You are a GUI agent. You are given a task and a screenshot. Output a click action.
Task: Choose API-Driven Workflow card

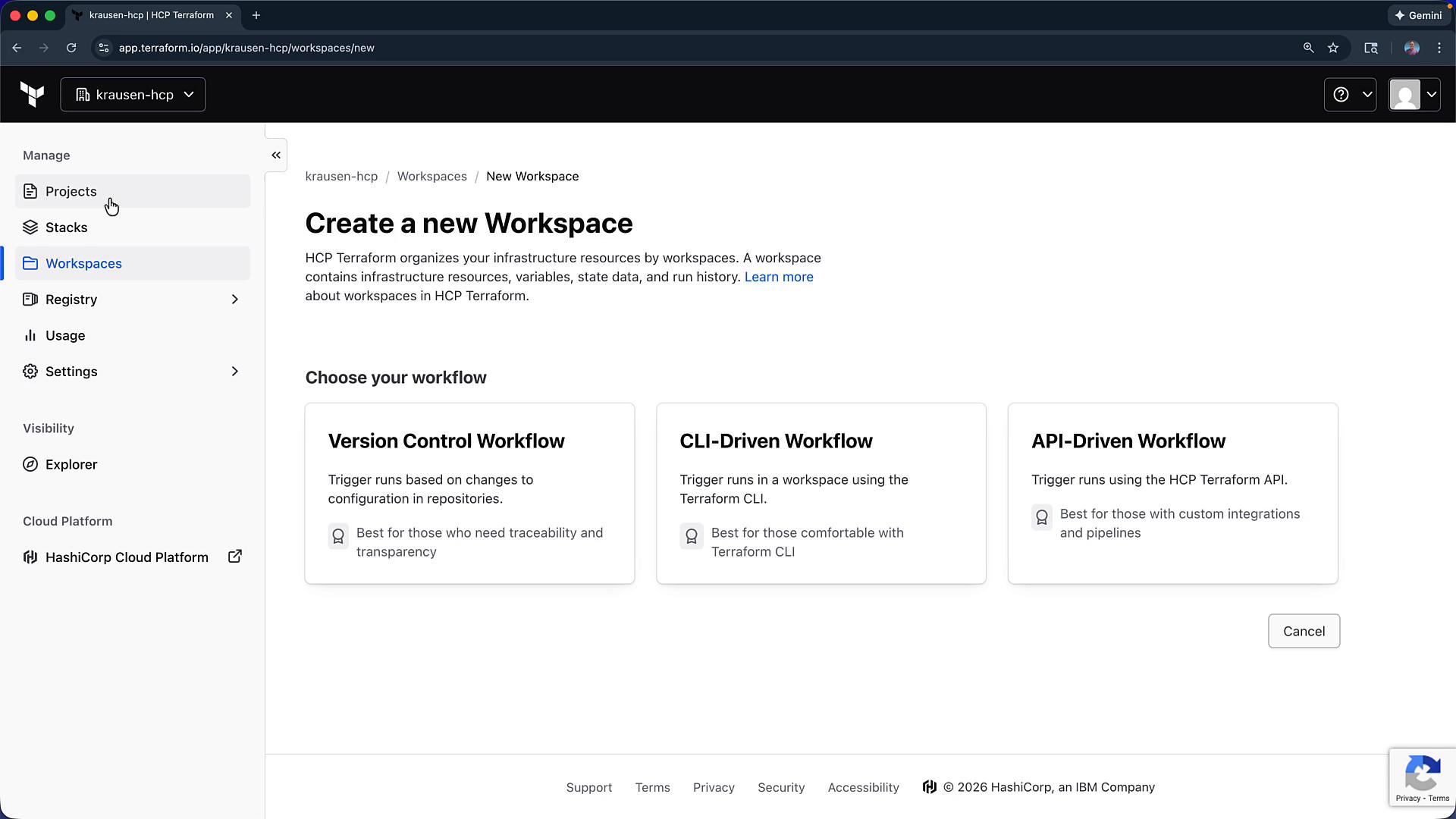coord(1173,493)
